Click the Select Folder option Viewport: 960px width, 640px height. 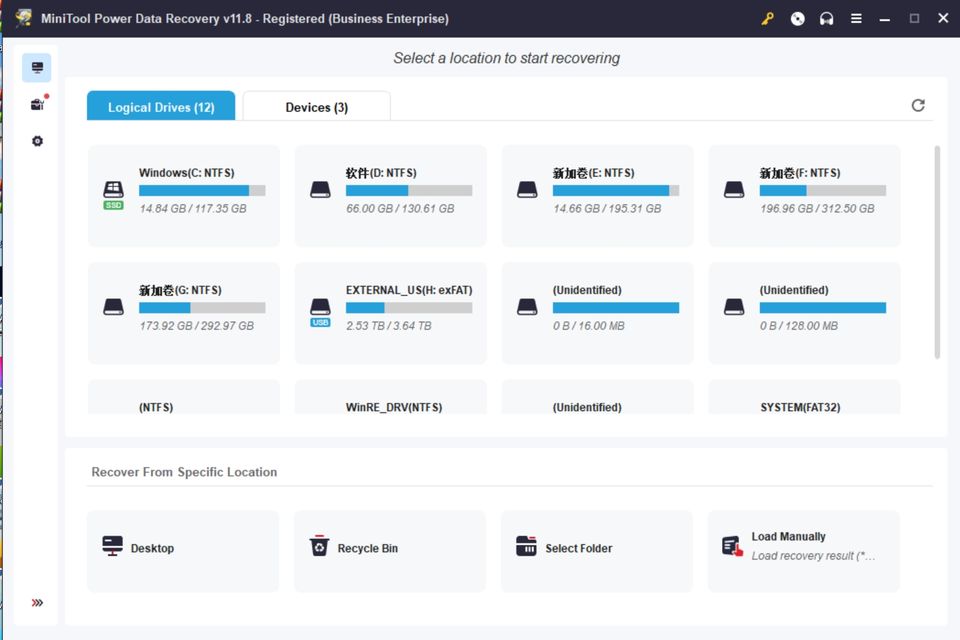596,549
